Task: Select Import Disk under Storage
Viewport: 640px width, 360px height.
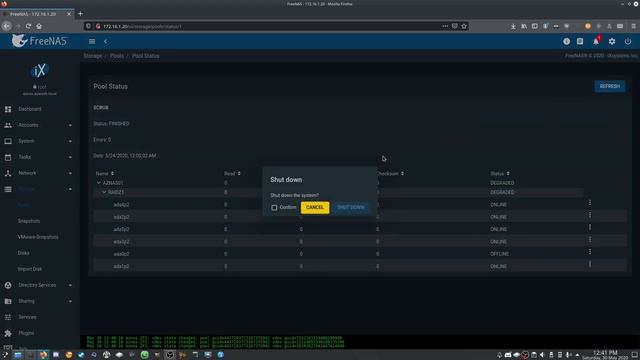Action: [30, 269]
